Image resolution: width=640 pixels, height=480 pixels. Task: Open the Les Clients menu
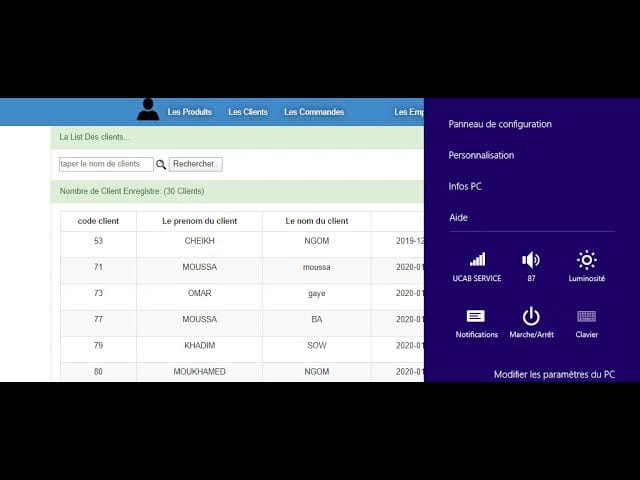[248, 112]
